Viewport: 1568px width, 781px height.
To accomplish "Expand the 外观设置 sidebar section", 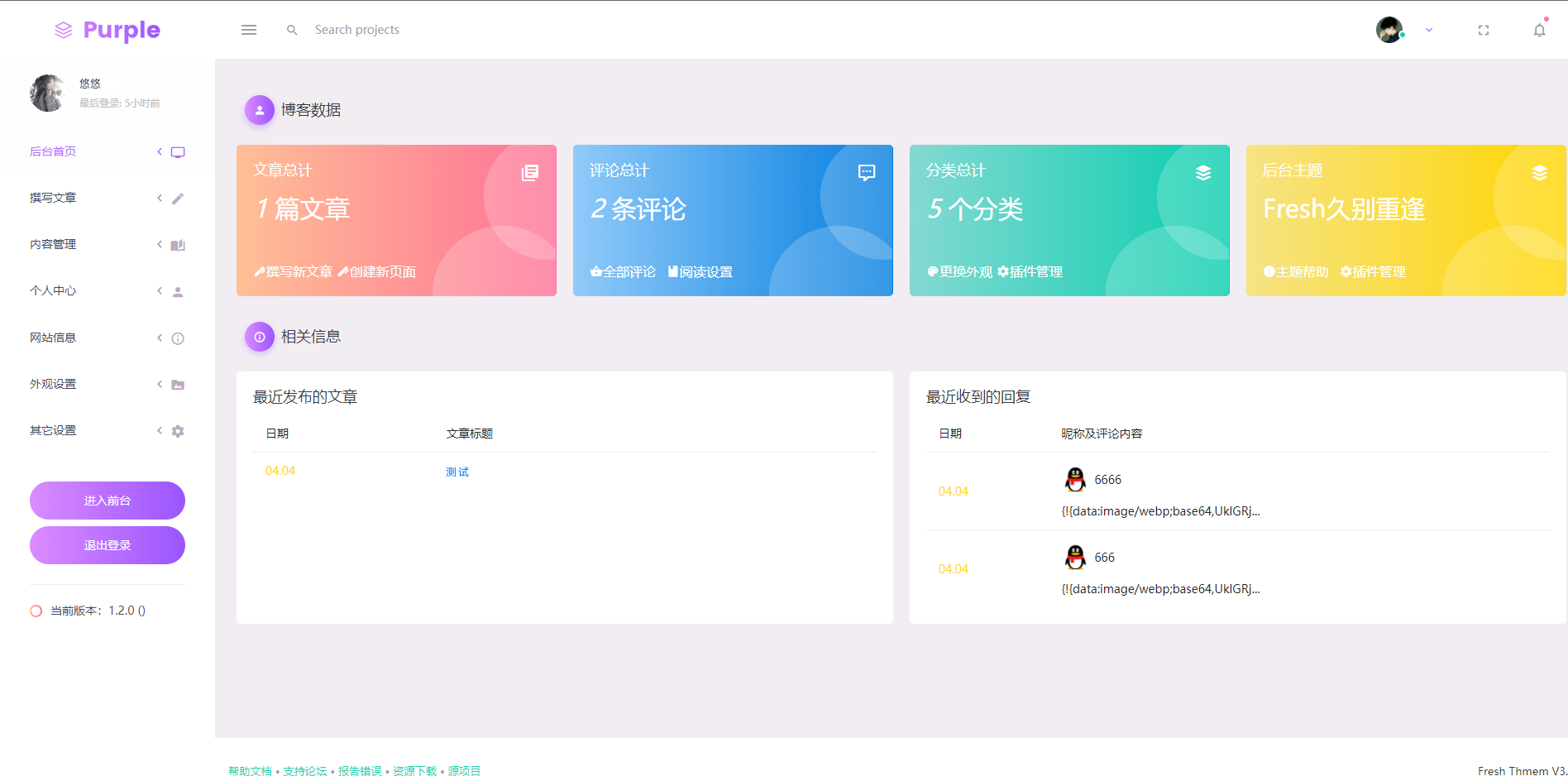I will click(x=53, y=383).
